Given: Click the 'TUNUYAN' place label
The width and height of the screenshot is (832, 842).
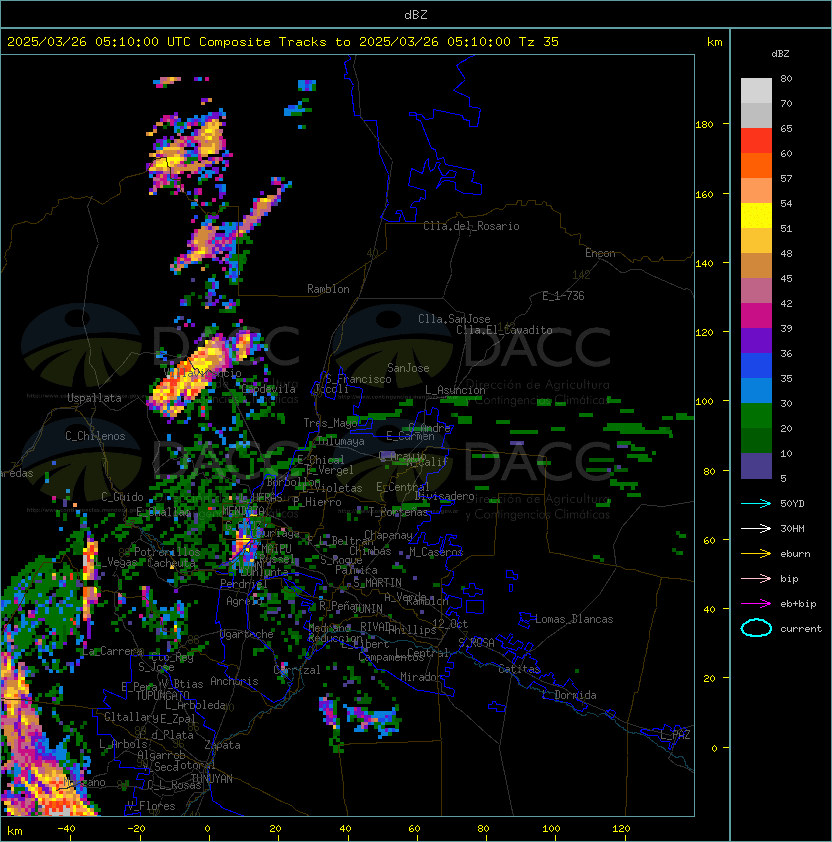Looking at the screenshot, I should 212,779.
